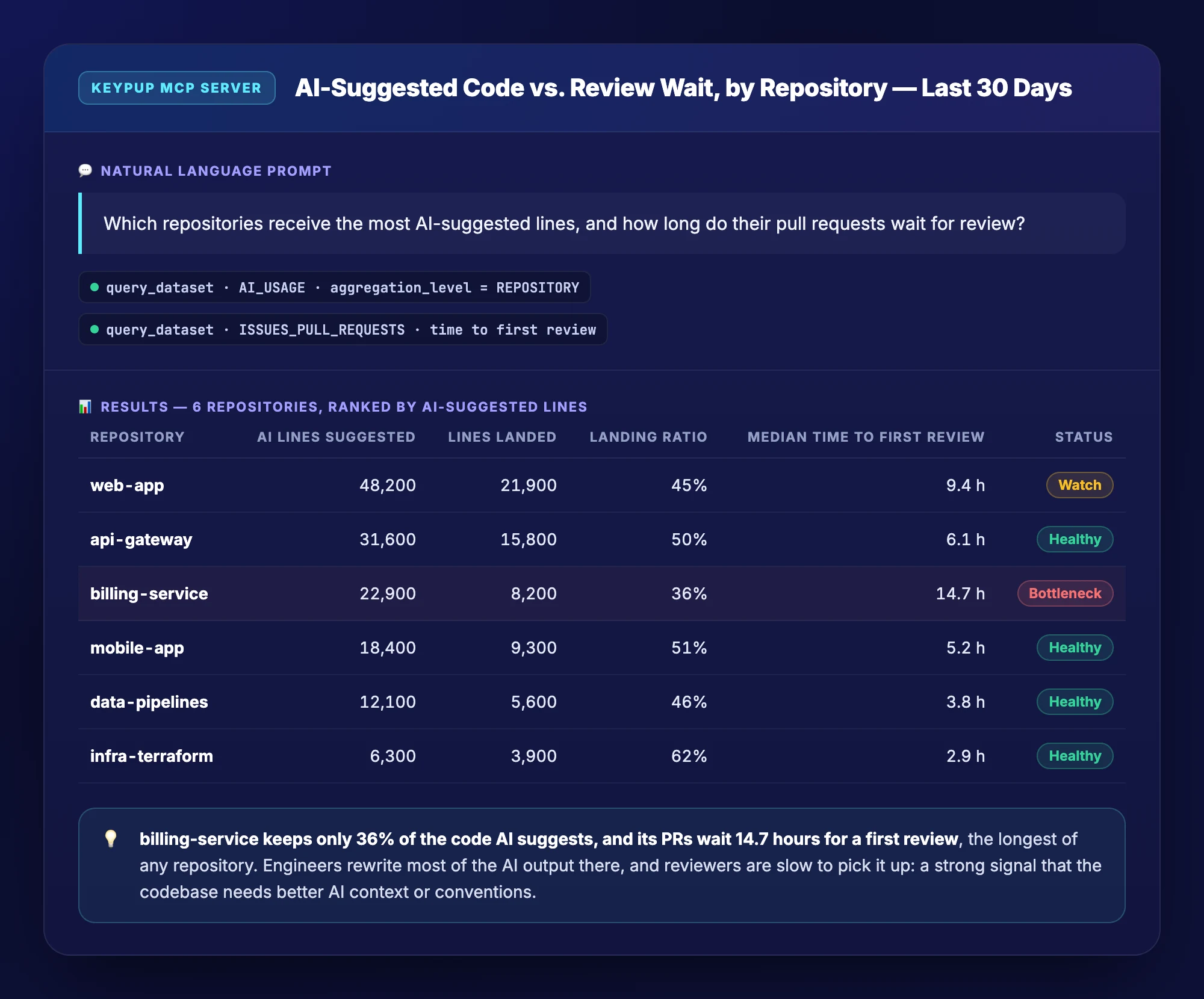Click the 18,400 AI lines suggested value
The height and width of the screenshot is (999, 1204).
coord(388,648)
